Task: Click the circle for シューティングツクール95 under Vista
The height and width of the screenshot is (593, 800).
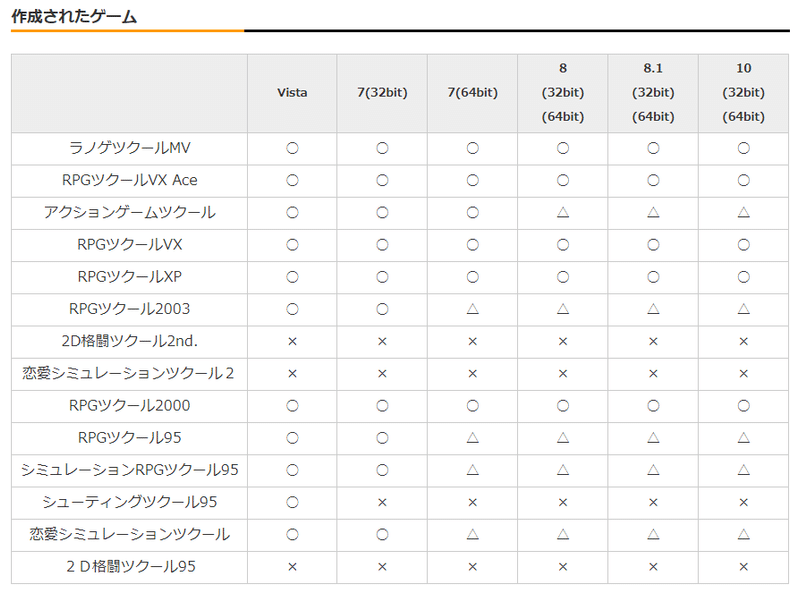Action: (292, 502)
